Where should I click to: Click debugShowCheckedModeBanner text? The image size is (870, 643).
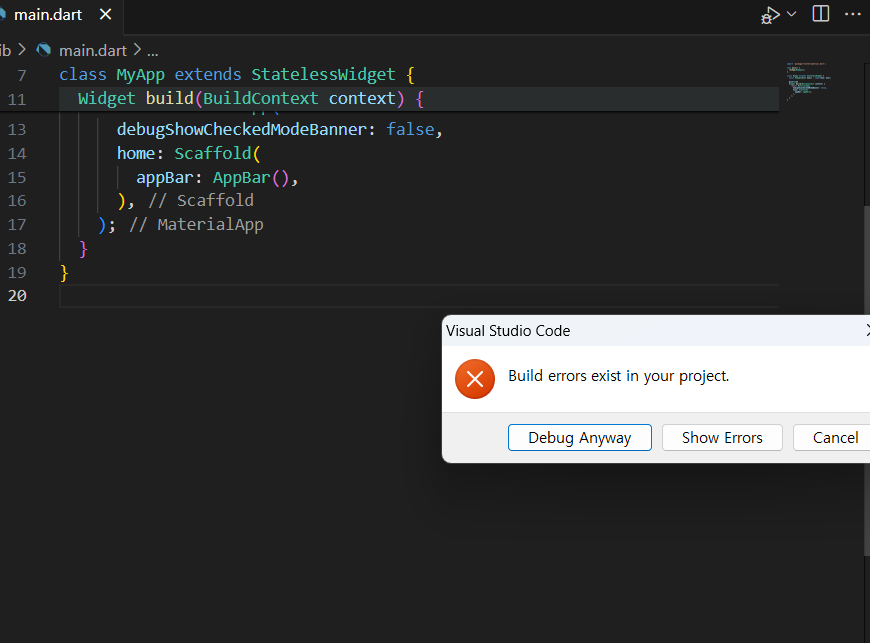click(241, 129)
